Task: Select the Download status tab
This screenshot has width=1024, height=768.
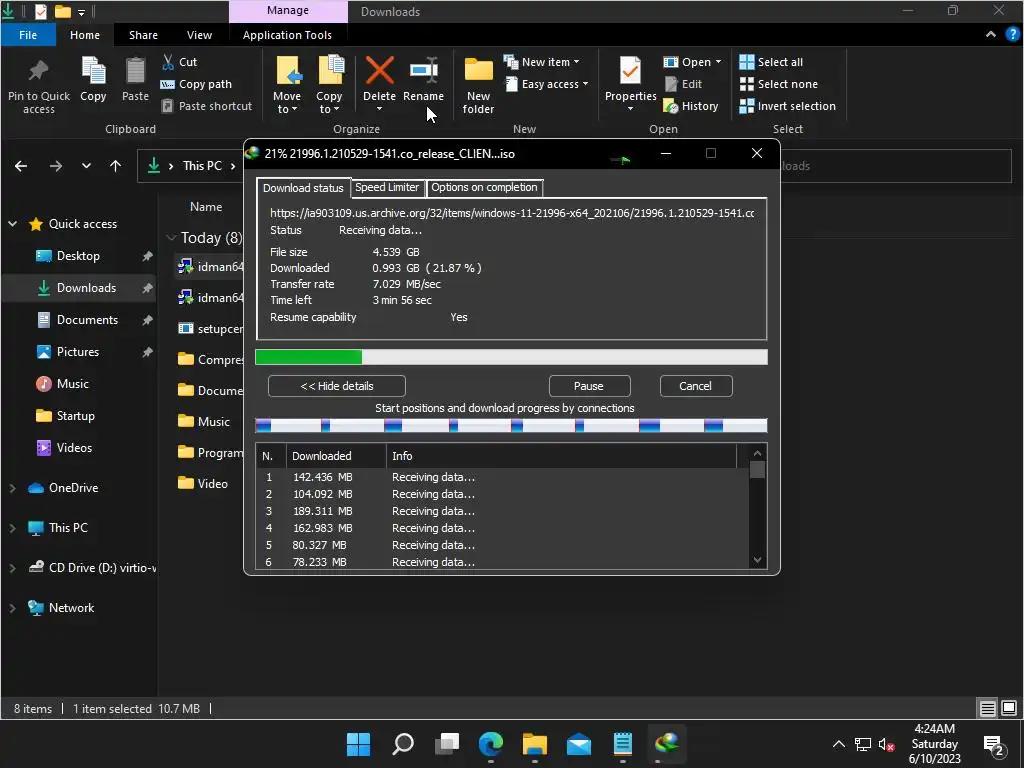Action: pyautogui.click(x=303, y=188)
